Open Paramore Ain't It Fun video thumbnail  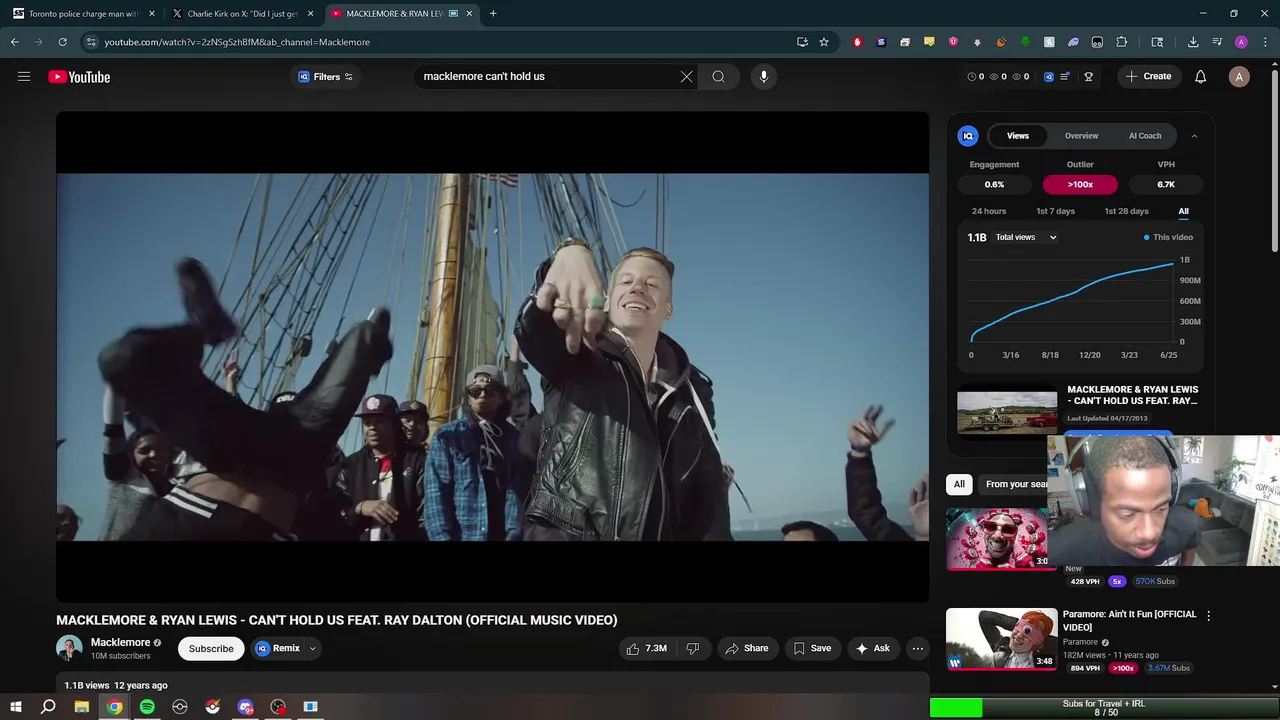[1001, 639]
